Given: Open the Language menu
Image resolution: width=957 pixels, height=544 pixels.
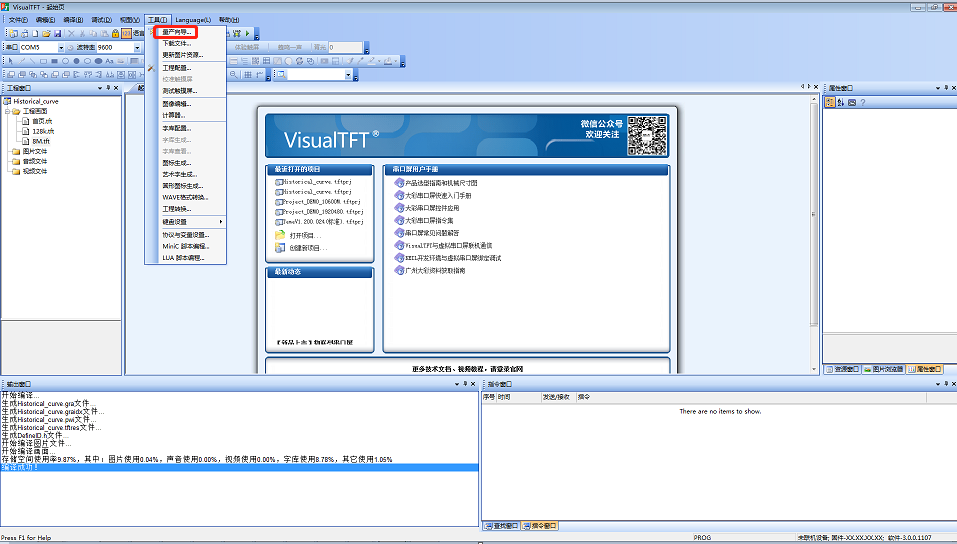Looking at the screenshot, I should [x=193, y=20].
